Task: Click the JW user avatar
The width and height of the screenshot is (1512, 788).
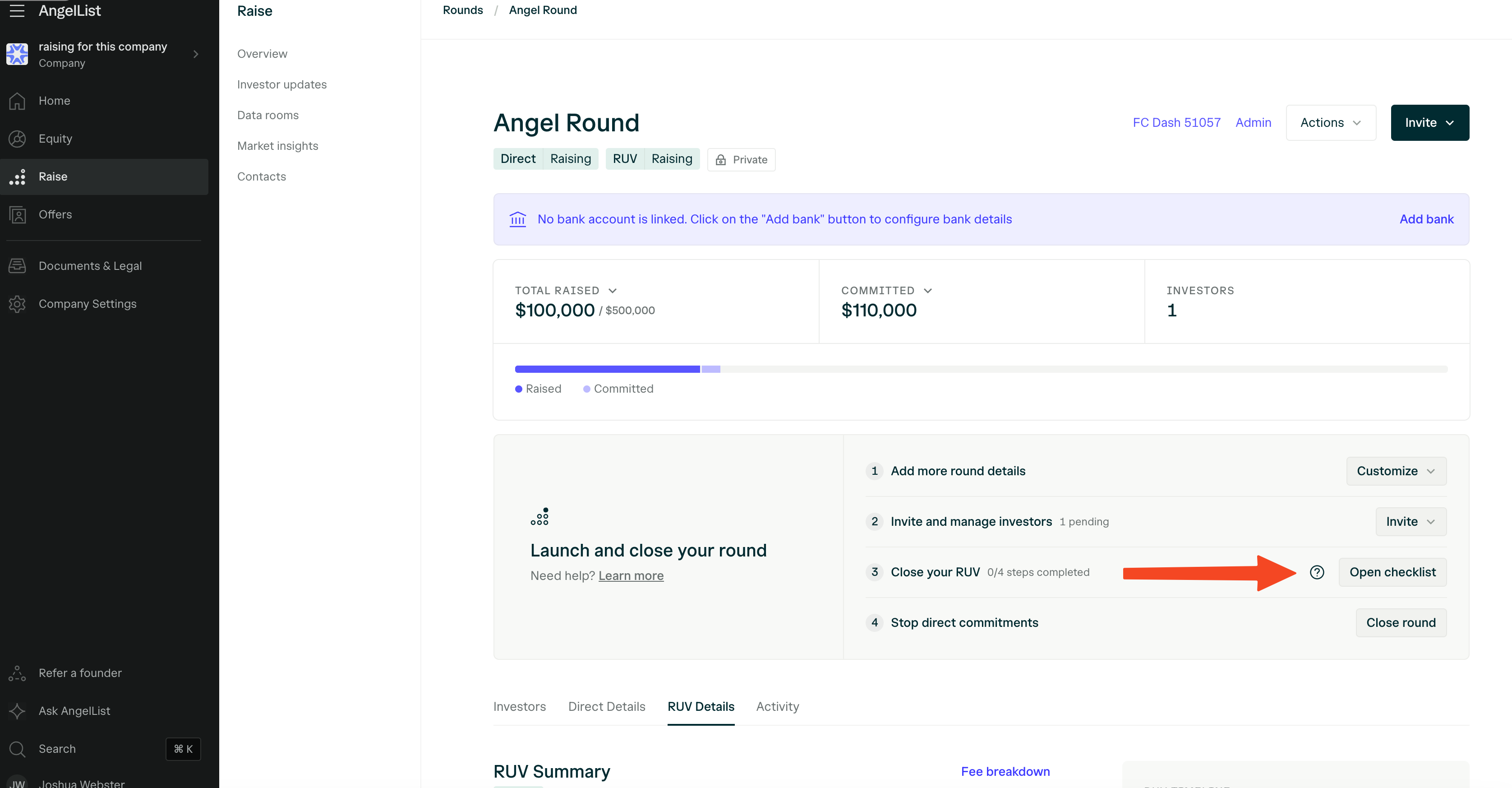Action: pyautogui.click(x=17, y=782)
